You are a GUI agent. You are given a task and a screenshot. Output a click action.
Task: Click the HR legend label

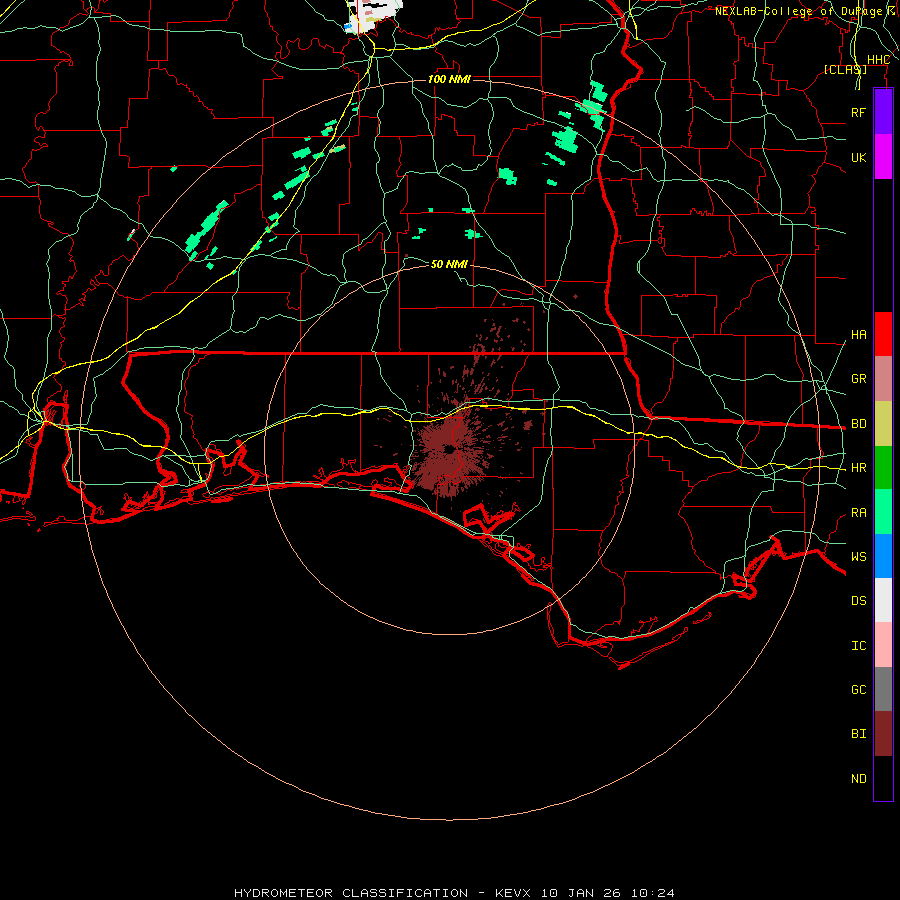858,468
